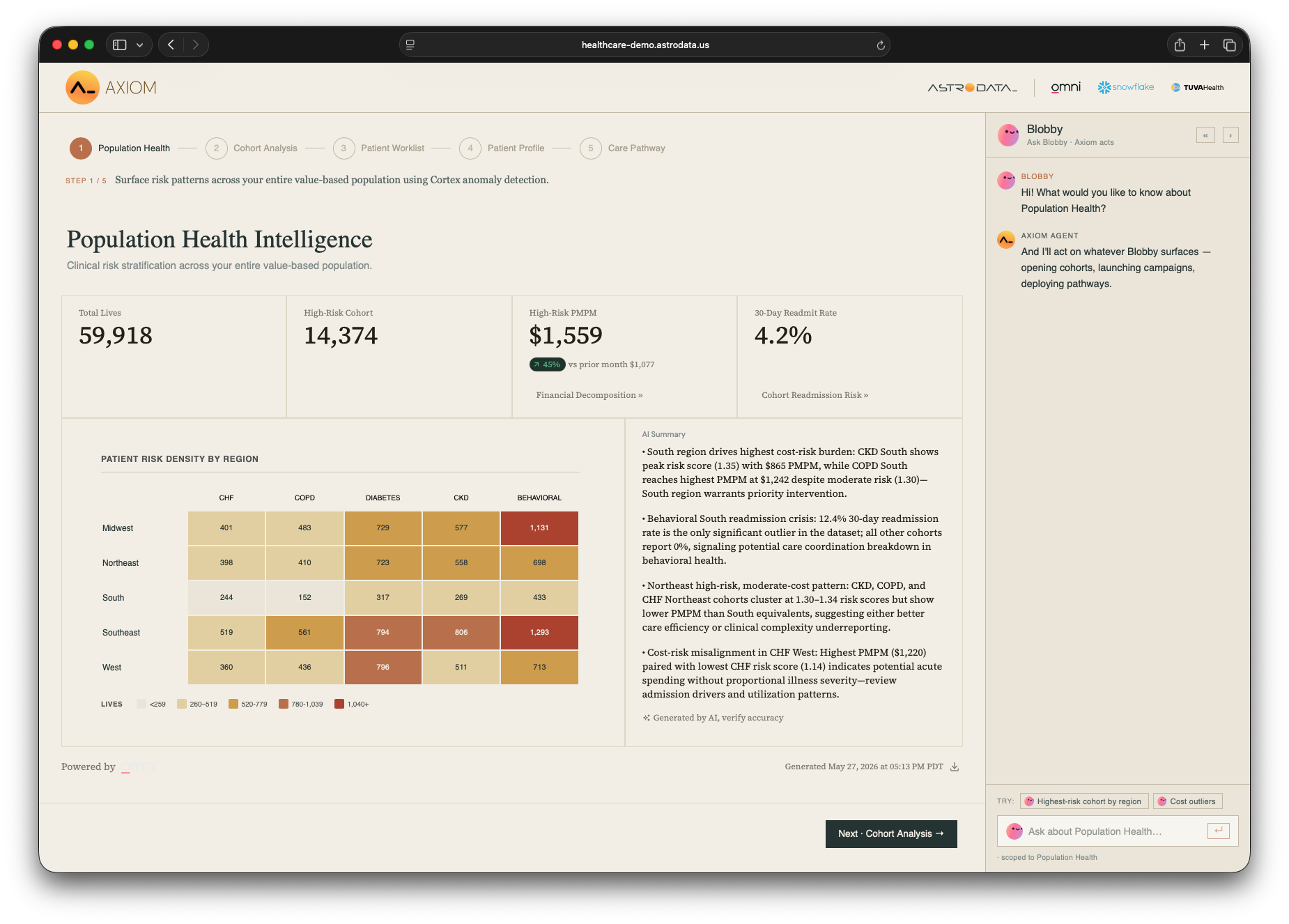Click the 520-779 legend swatch
The height and width of the screenshot is (924, 1289).
click(233, 704)
